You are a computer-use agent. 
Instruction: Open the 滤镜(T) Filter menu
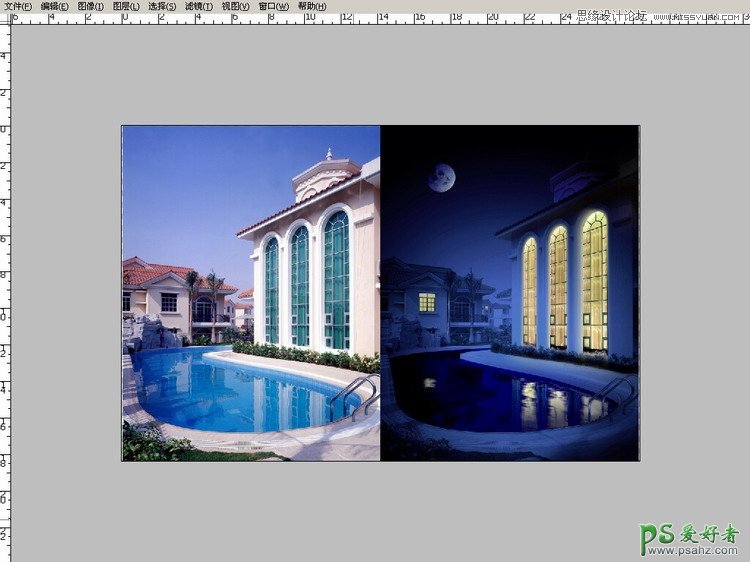pos(199,6)
